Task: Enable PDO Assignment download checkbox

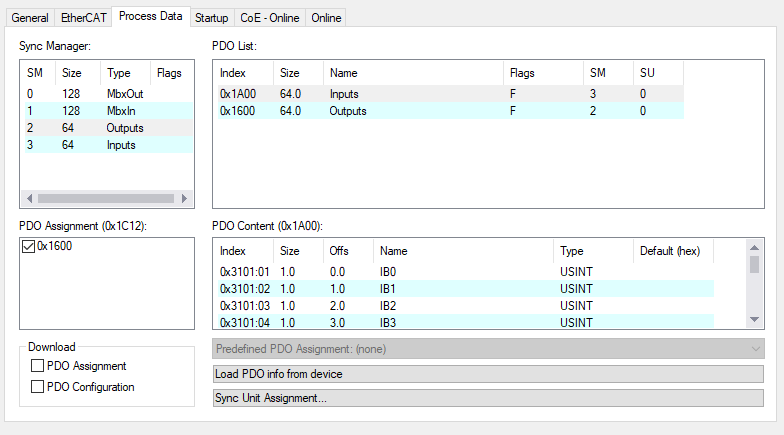Action: [38, 366]
